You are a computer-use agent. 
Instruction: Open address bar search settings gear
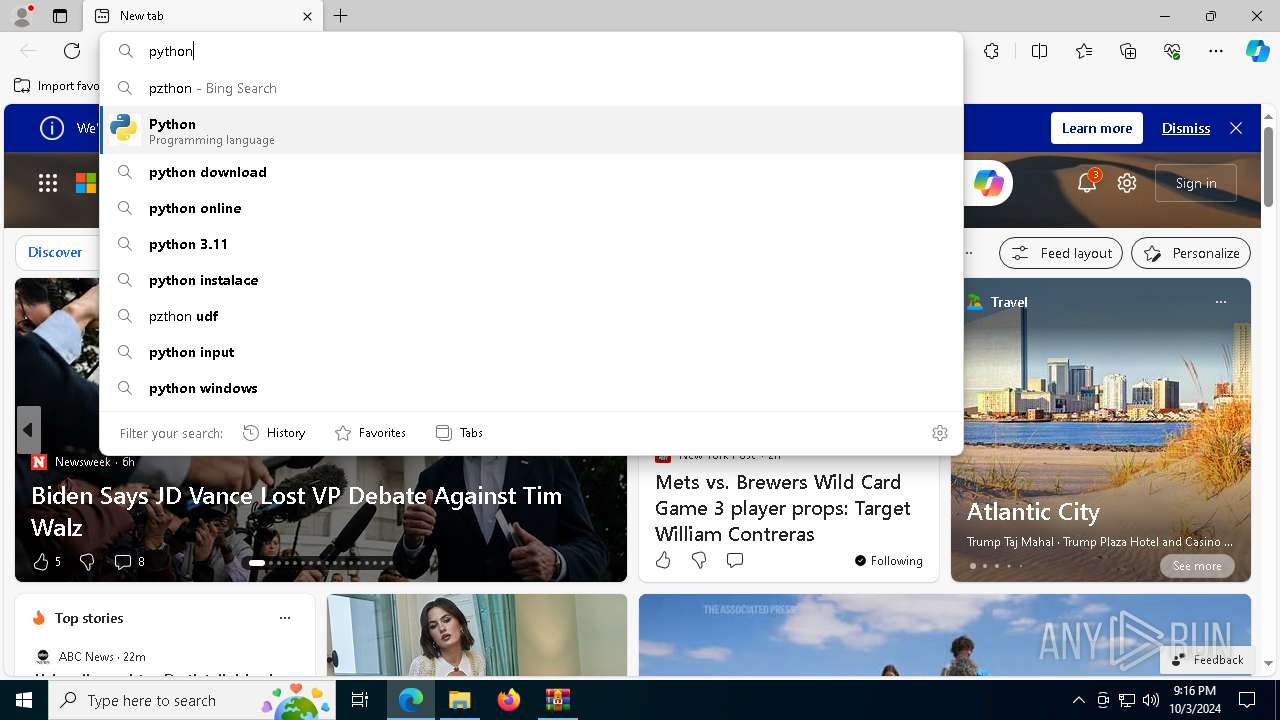pos(939,433)
